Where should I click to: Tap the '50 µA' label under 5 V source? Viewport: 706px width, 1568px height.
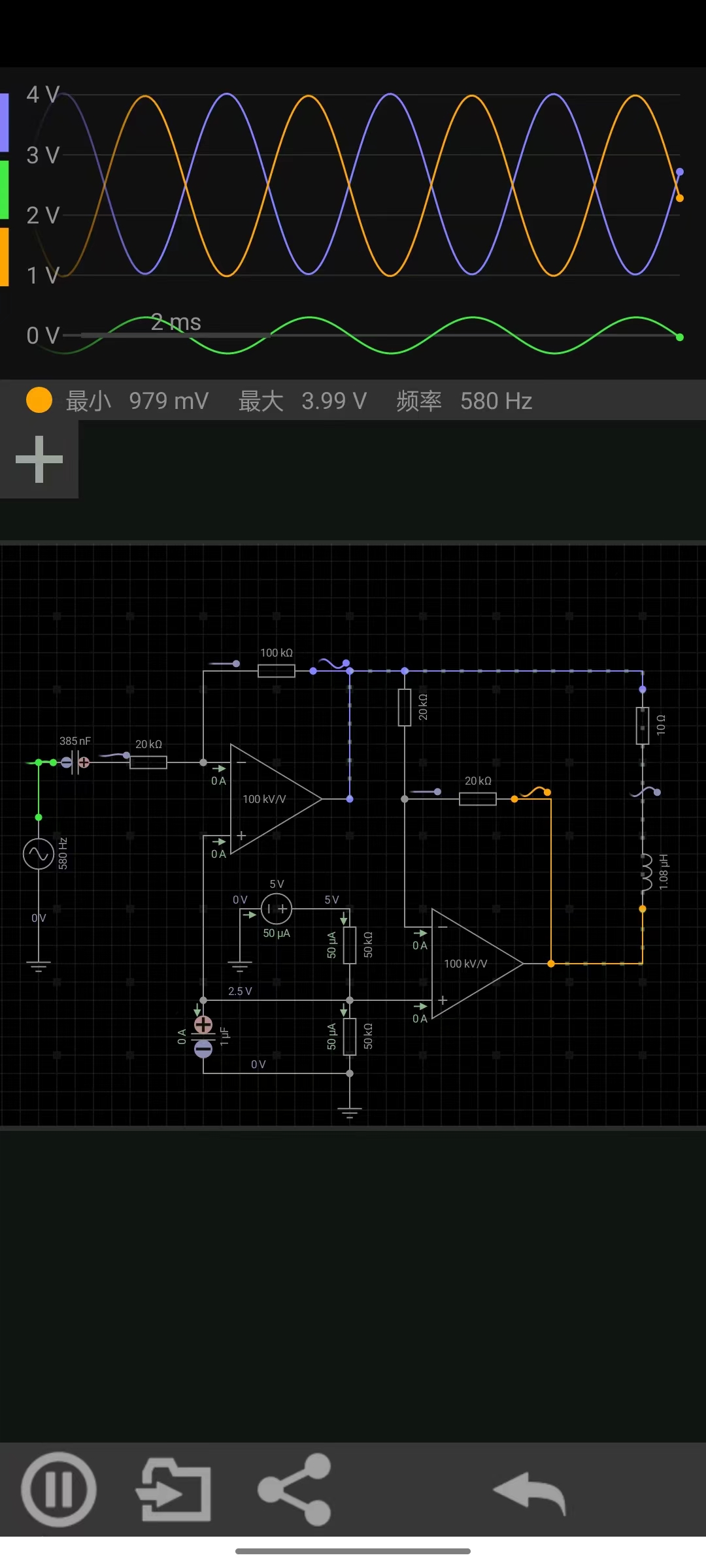(277, 933)
